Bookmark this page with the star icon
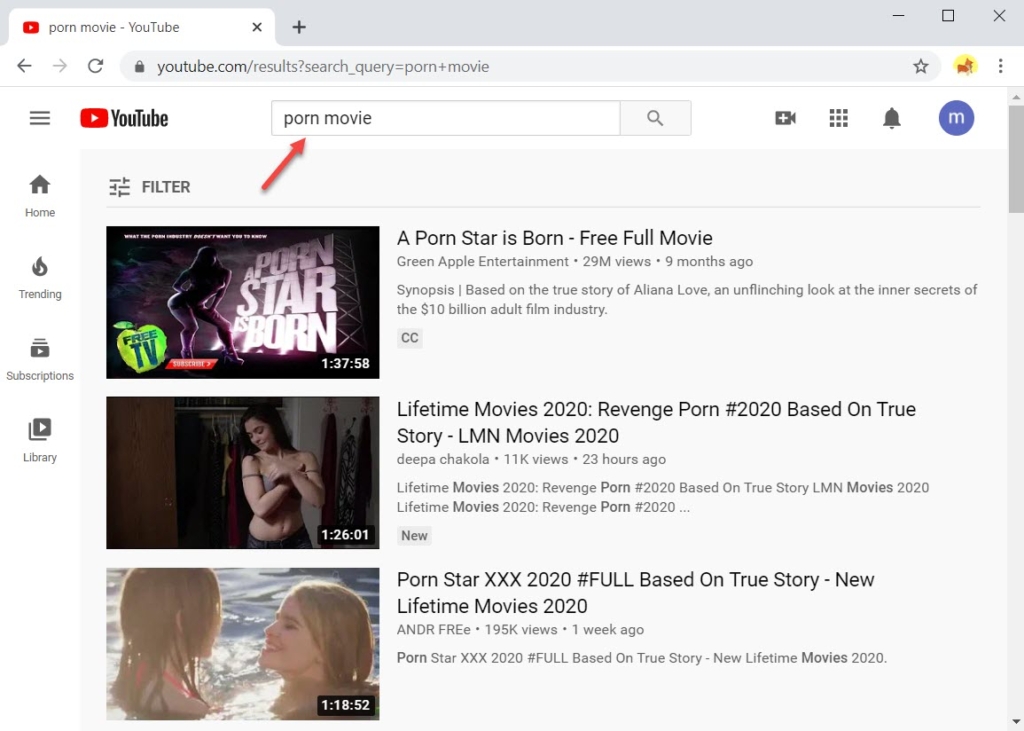Screen dimensions: 1024x731 (x=920, y=66)
